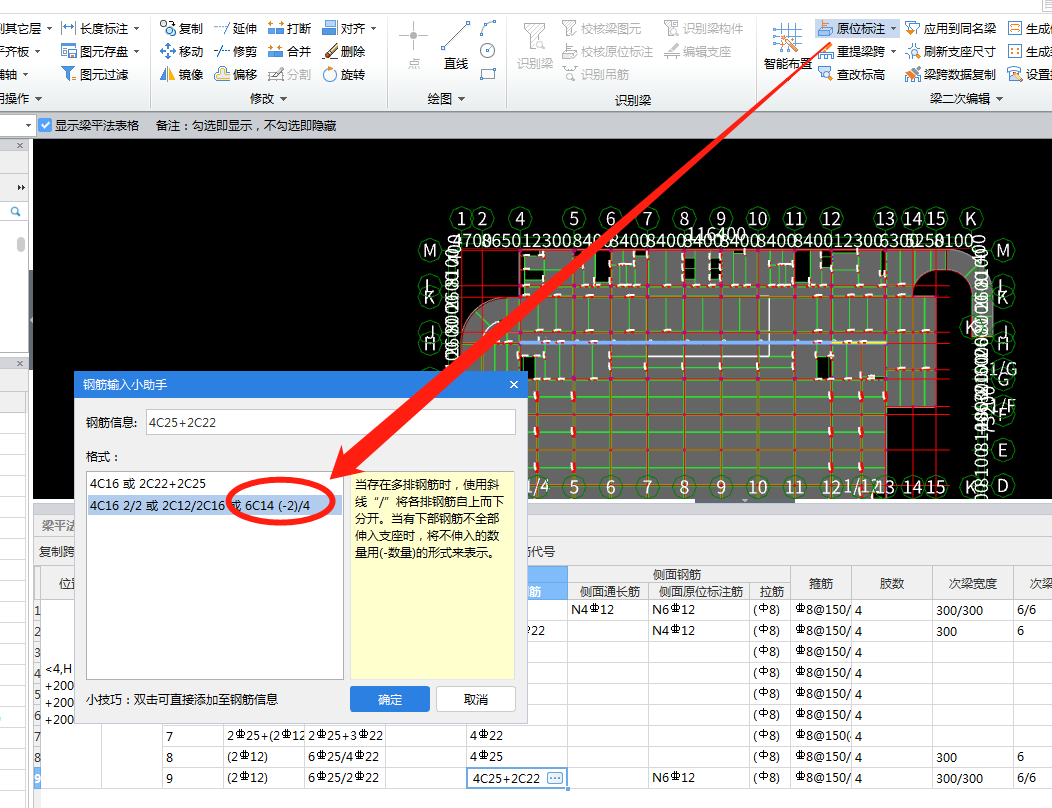The height and width of the screenshot is (808, 1052).
Task: Choose the 直线 line drawing tool
Action: (456, 45)
